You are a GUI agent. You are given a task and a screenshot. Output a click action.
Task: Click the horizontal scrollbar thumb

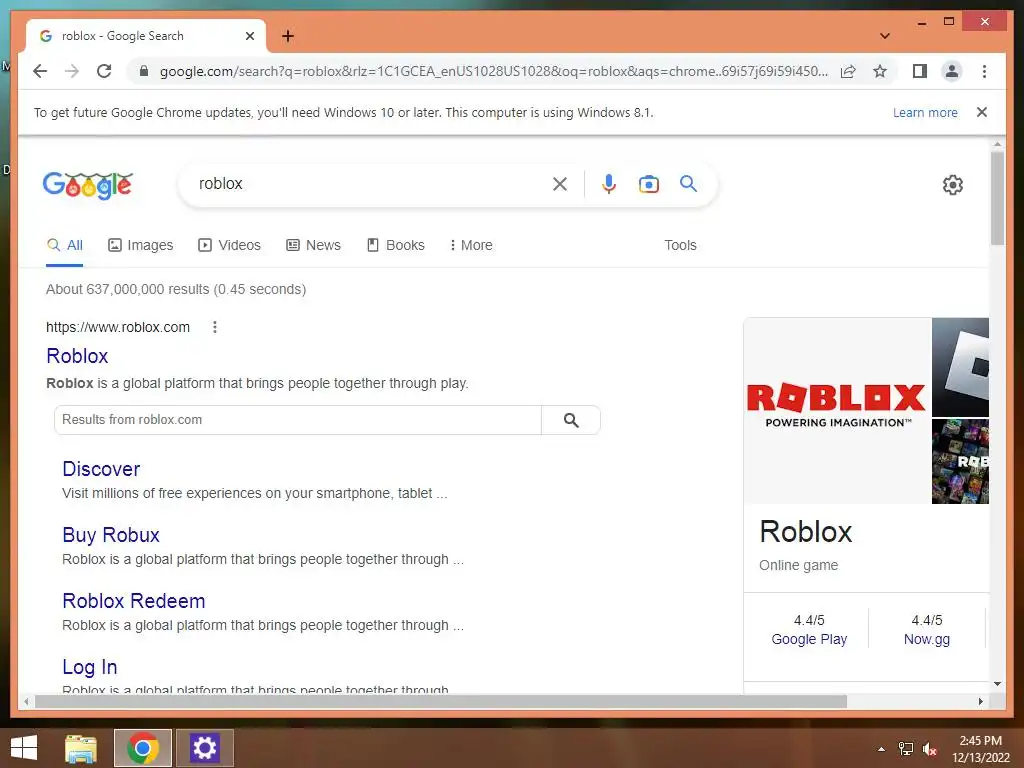coord(441,701)
